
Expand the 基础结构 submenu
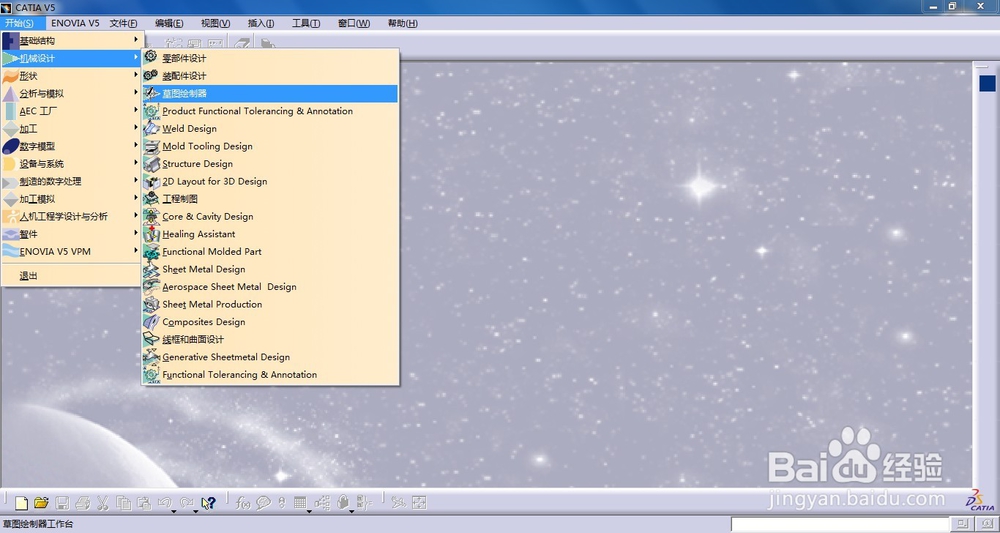(x=70, y=40)
